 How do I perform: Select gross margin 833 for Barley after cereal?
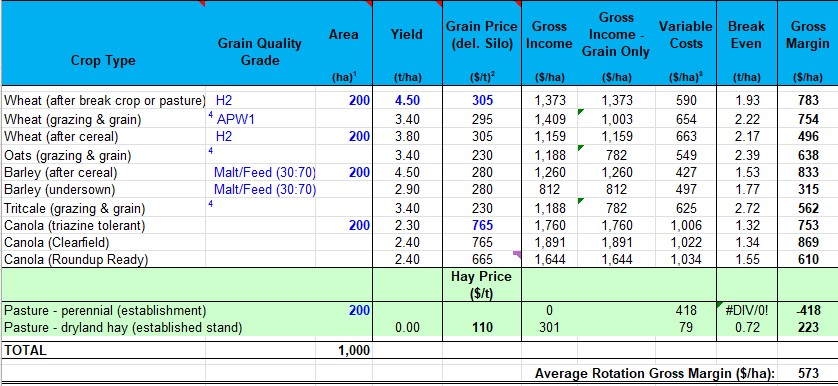point(808,173)
